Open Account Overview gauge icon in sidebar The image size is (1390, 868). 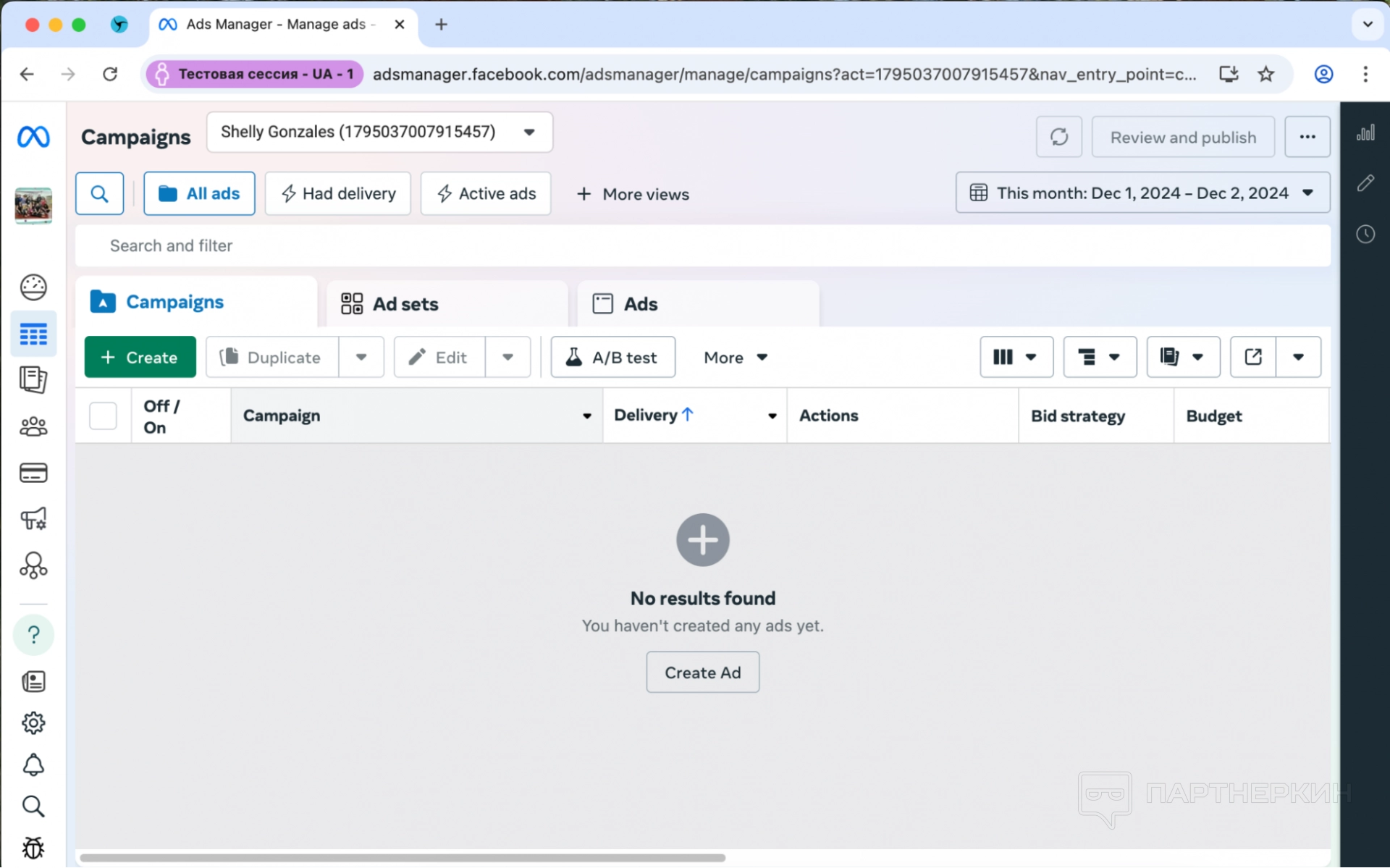tap(33, 287)
